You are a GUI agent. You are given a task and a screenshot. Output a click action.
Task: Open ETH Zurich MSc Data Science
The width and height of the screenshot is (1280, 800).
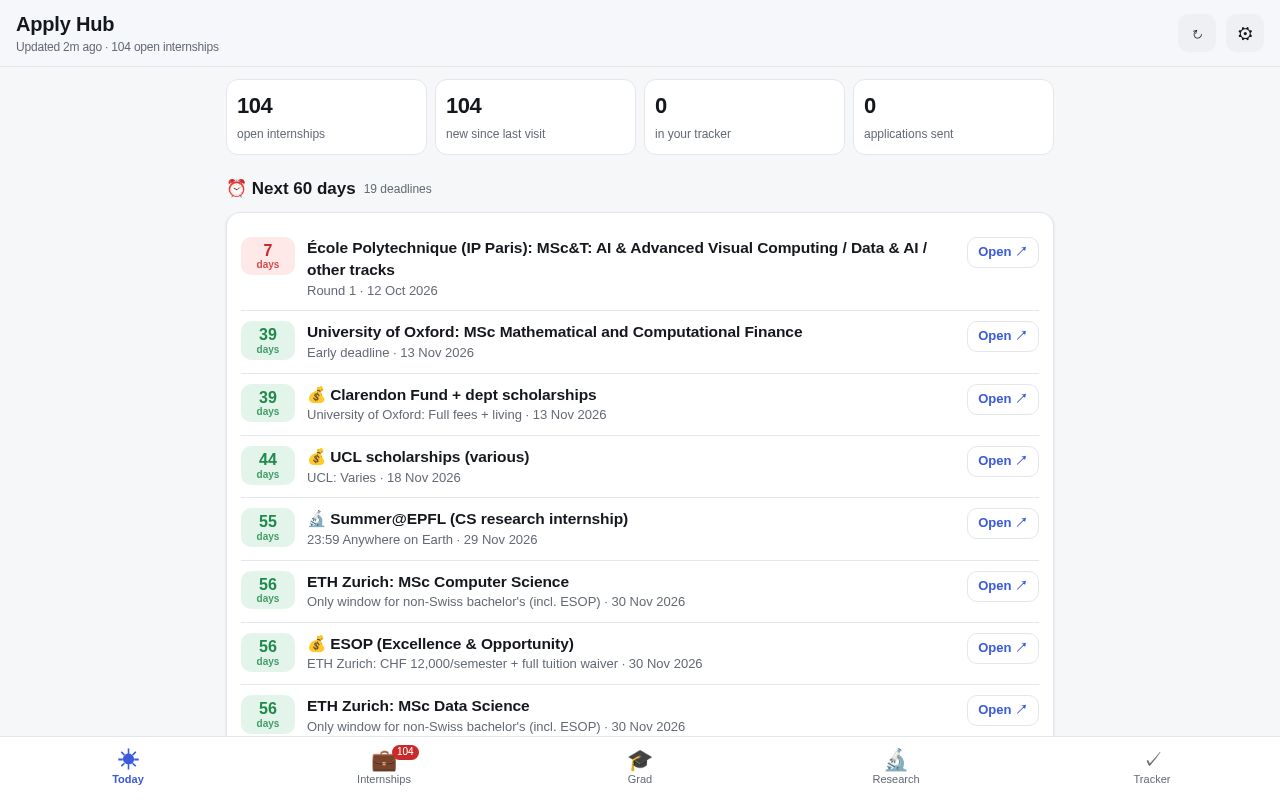point(1002,710)
